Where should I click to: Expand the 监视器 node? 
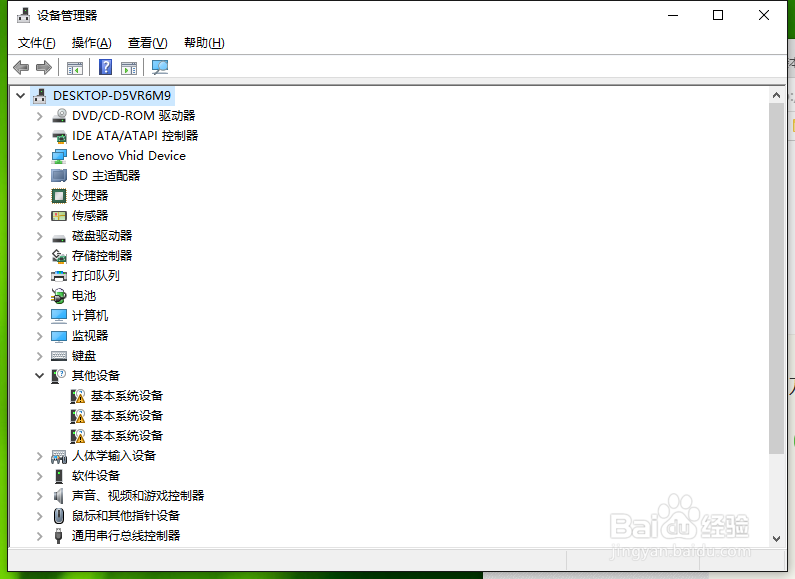(40, 336)
